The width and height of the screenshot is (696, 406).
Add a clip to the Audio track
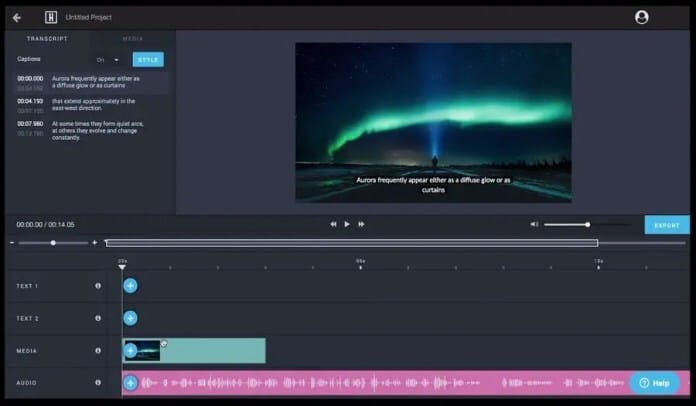point(130,383)
